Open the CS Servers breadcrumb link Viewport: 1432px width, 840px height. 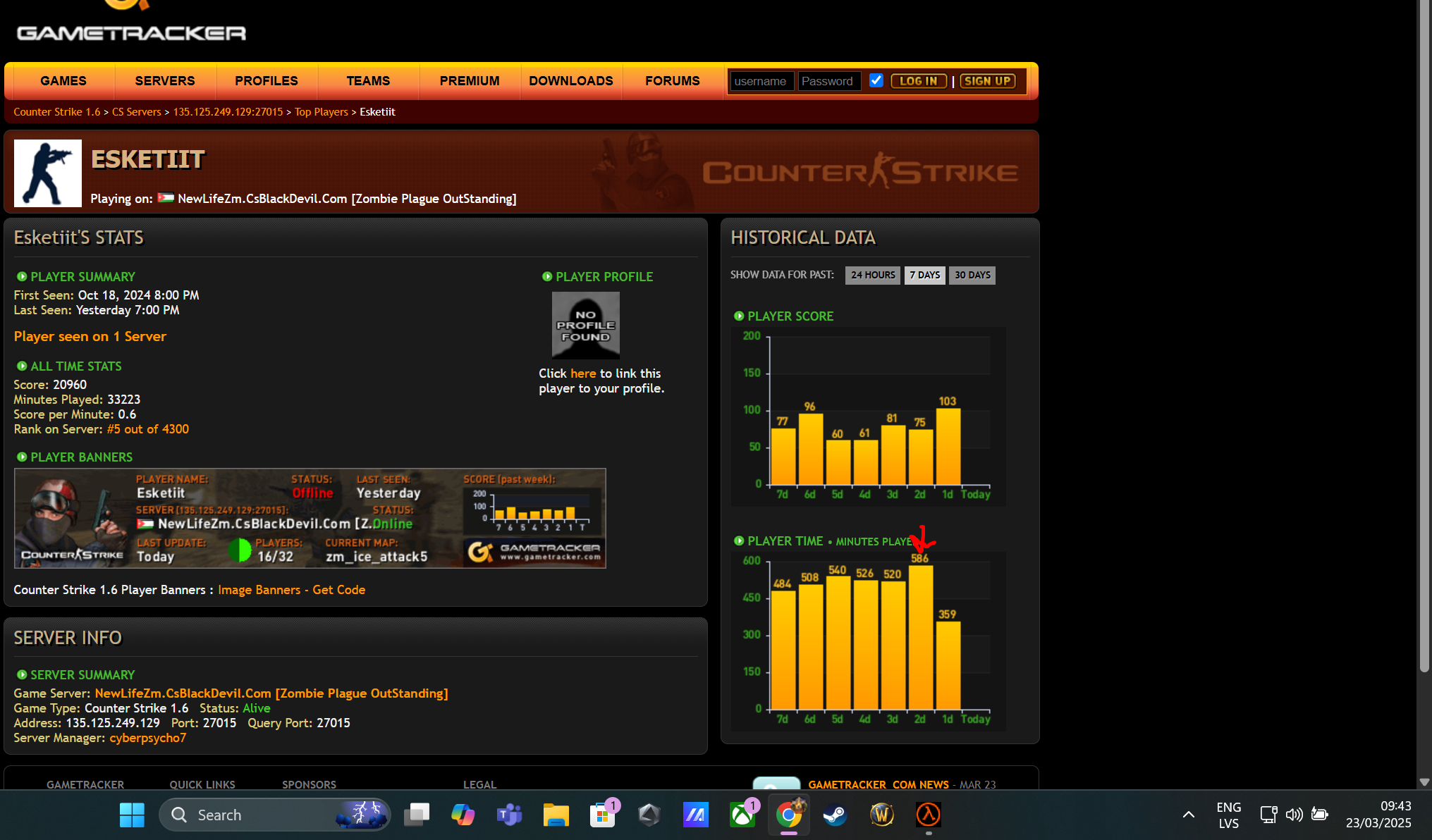click(x=137, y=112)
